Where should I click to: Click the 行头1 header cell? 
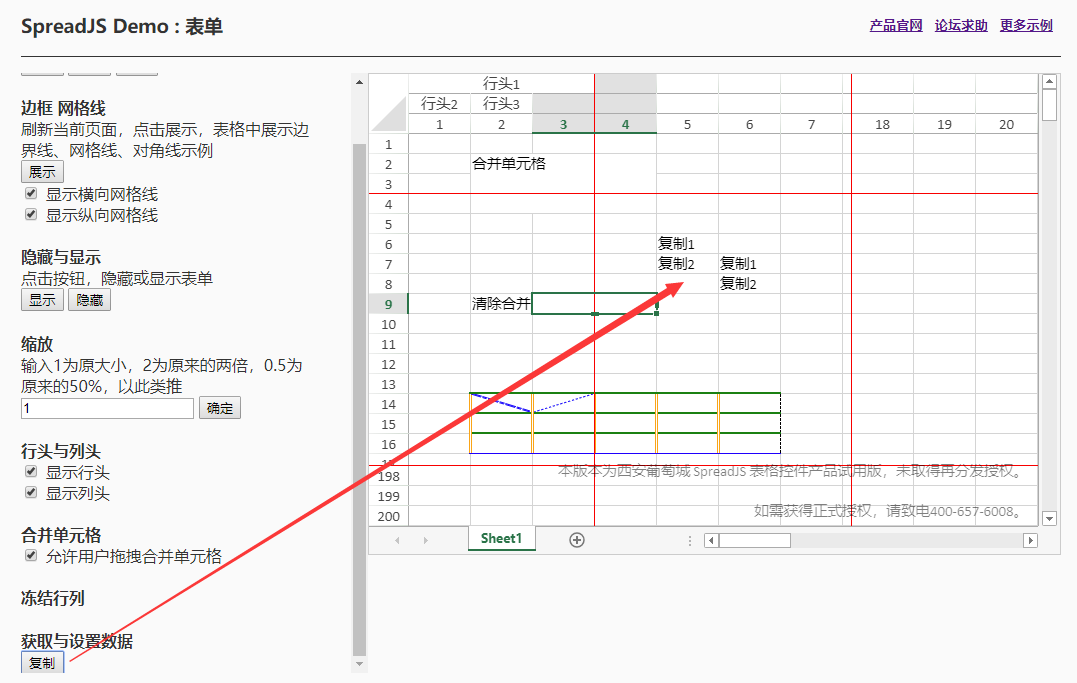click(501, 84)
